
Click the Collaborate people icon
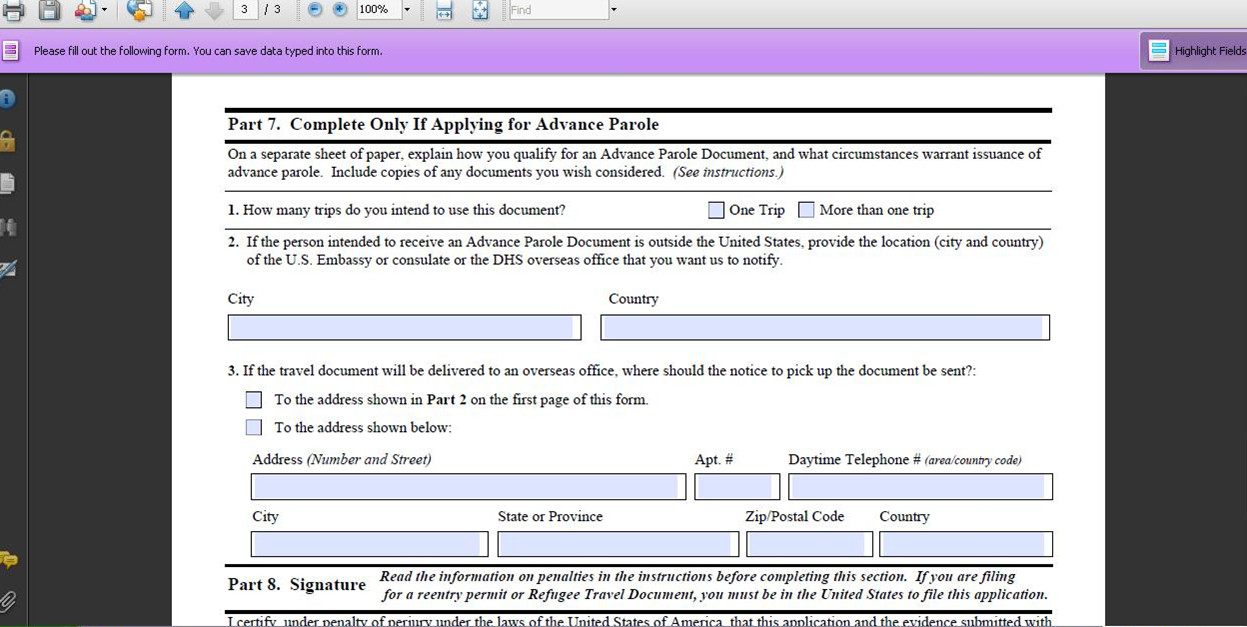tap(85, 10)
